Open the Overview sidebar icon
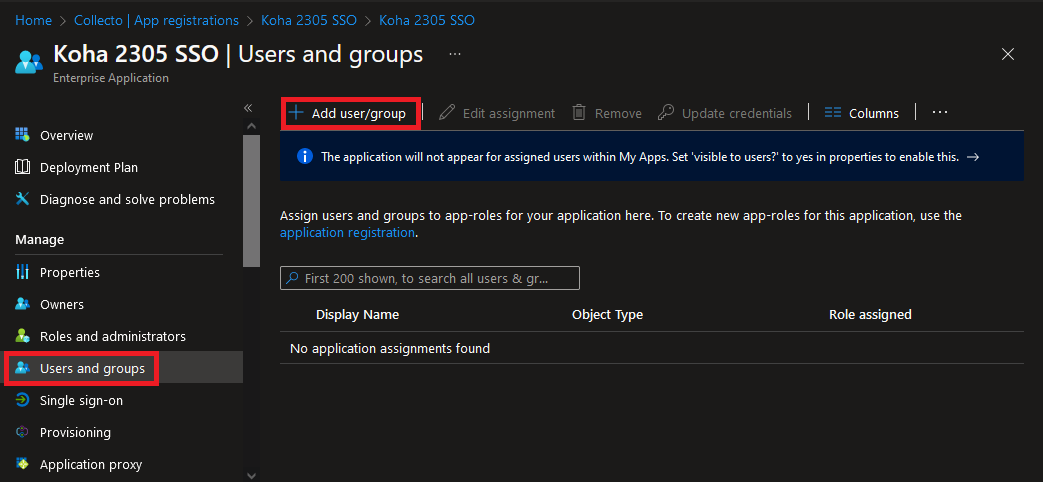This screenshot has width=1043, height=482. [22, 135]
